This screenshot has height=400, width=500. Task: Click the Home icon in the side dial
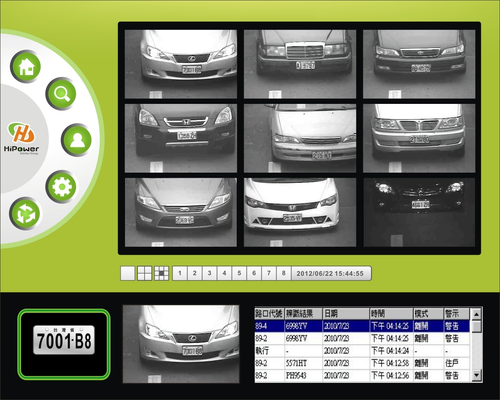click(x=26, y=66)
